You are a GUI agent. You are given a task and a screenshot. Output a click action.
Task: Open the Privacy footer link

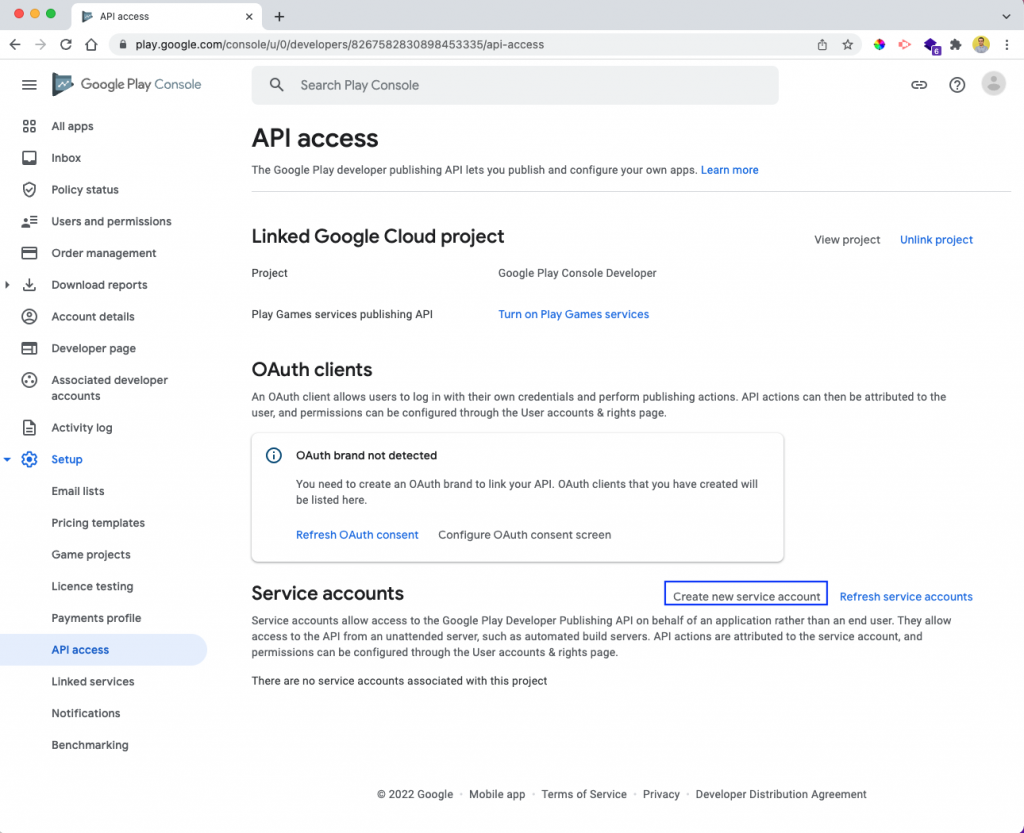point(661,794)
